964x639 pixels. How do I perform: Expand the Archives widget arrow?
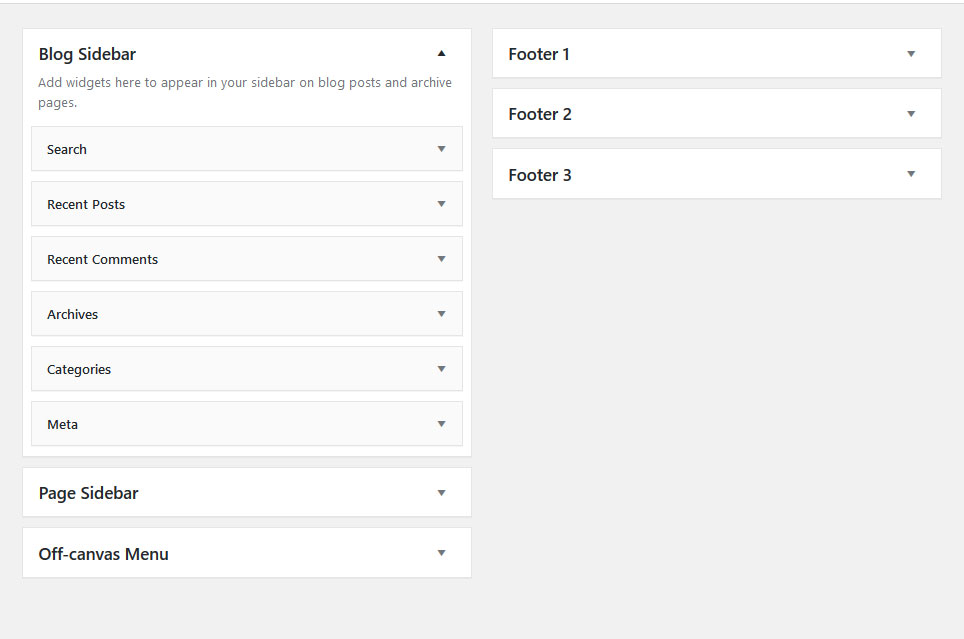click(441, 314)
